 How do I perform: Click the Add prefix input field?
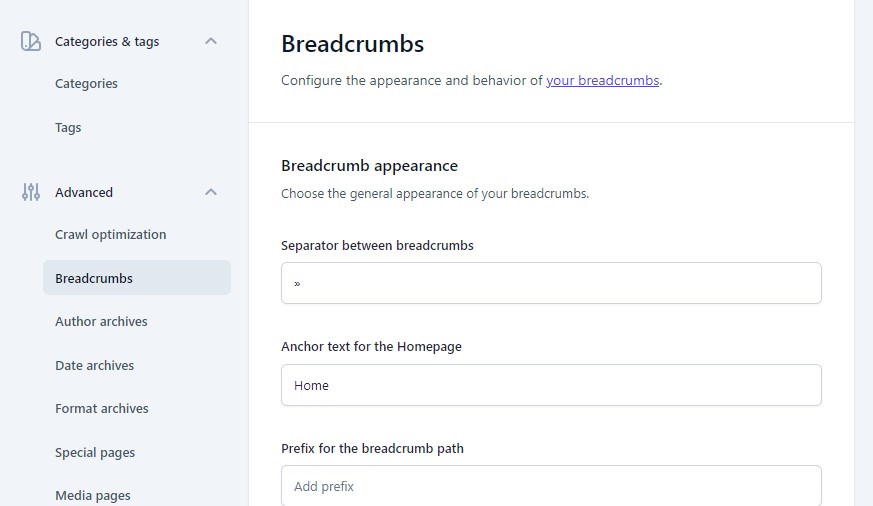click(551, 486)
